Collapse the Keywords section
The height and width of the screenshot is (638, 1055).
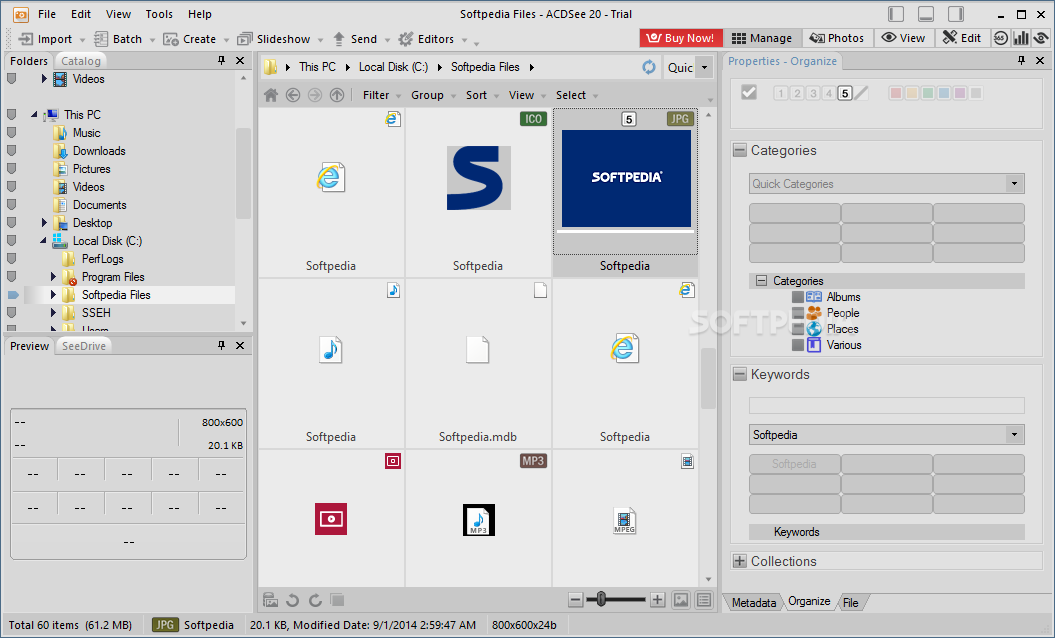click(x=739, y=374)
